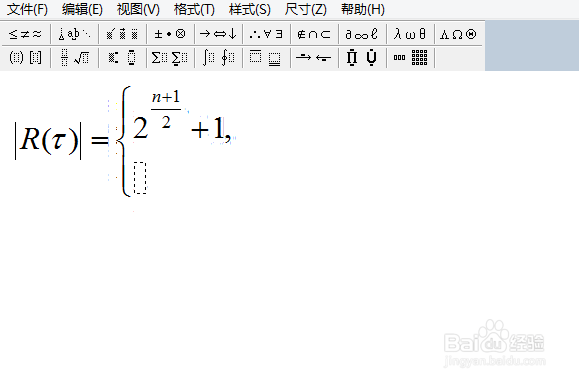This screenshot has height=382, width=579.
Task: Open the embellishments palette
Action: [122, 34]
